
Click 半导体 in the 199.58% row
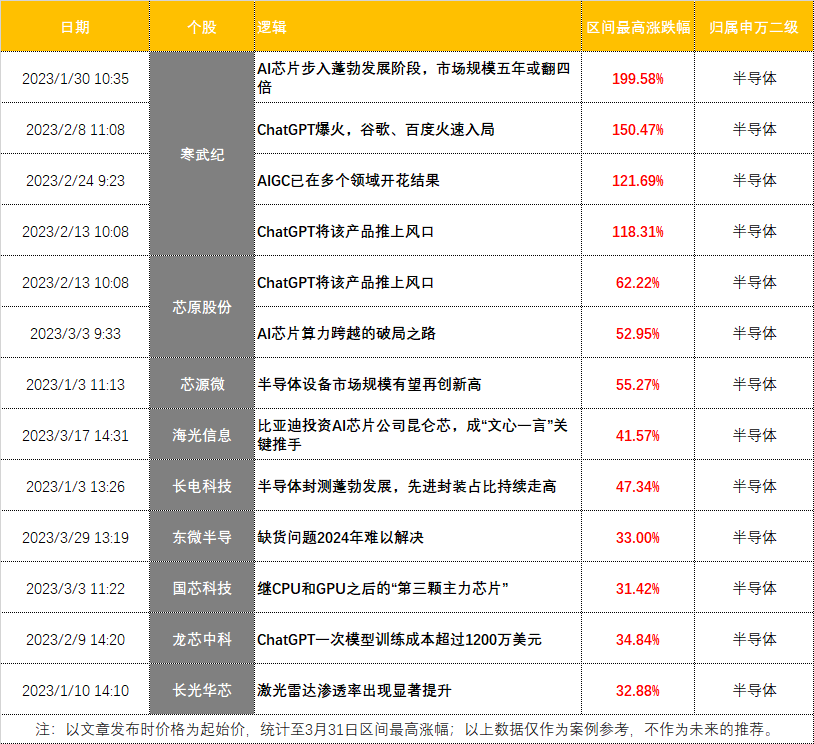[x=754, y=78]
